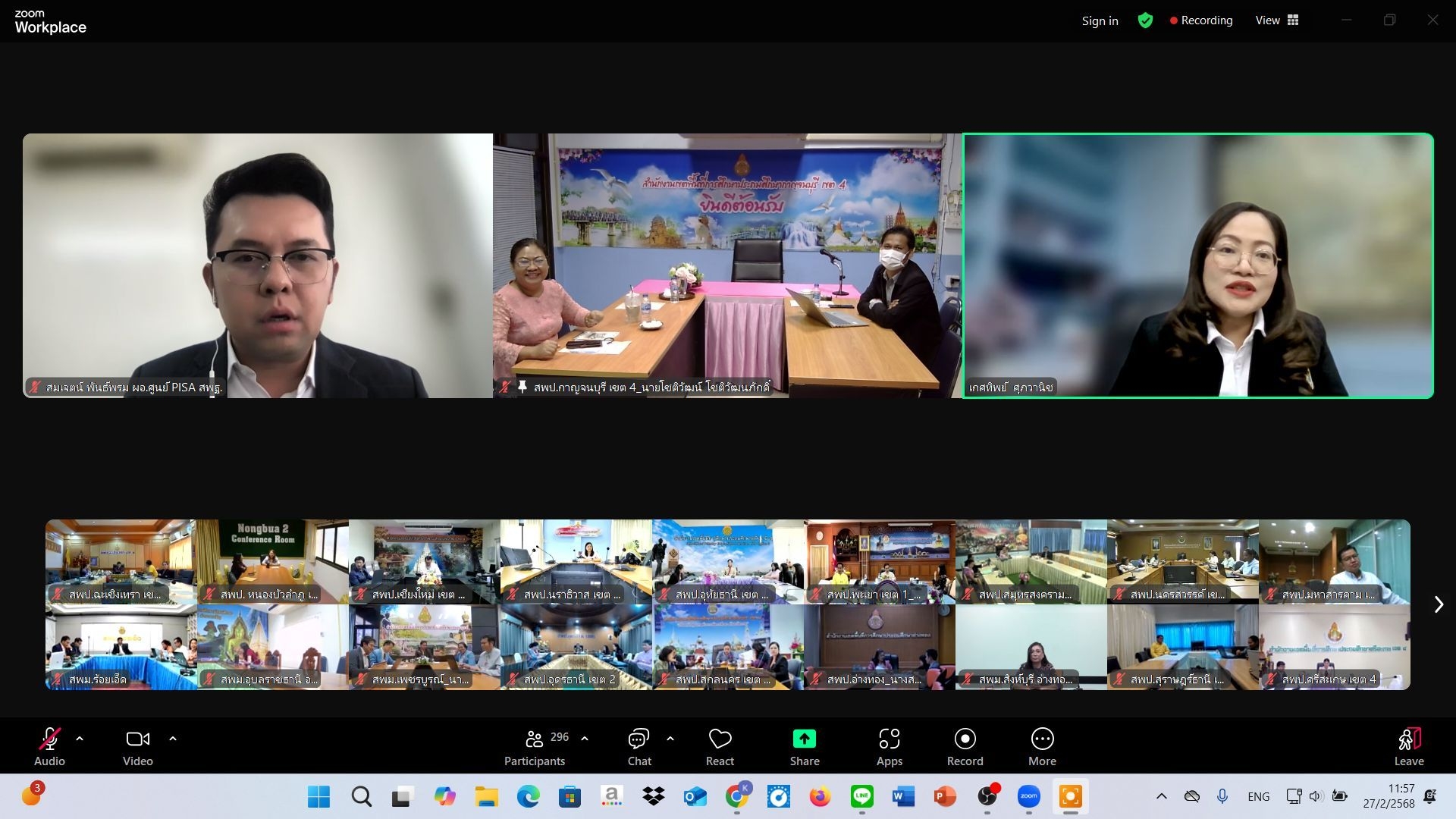Open Task View in the taskbar
Viewport: 1456px width, 819px height.
402,796
